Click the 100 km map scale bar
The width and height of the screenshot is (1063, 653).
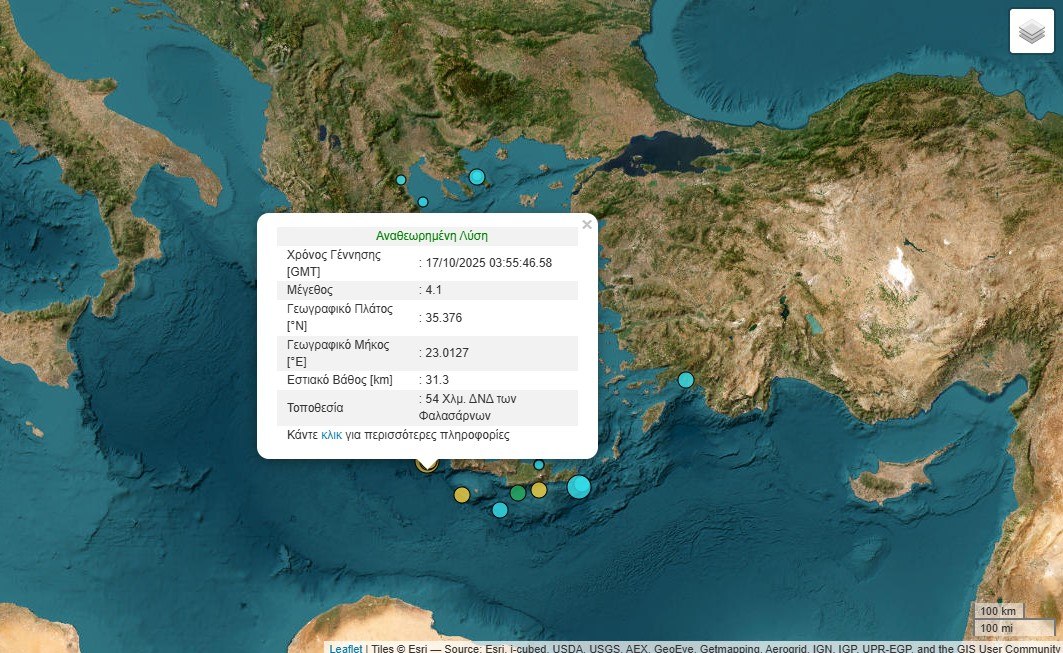(x=999, y=611)
